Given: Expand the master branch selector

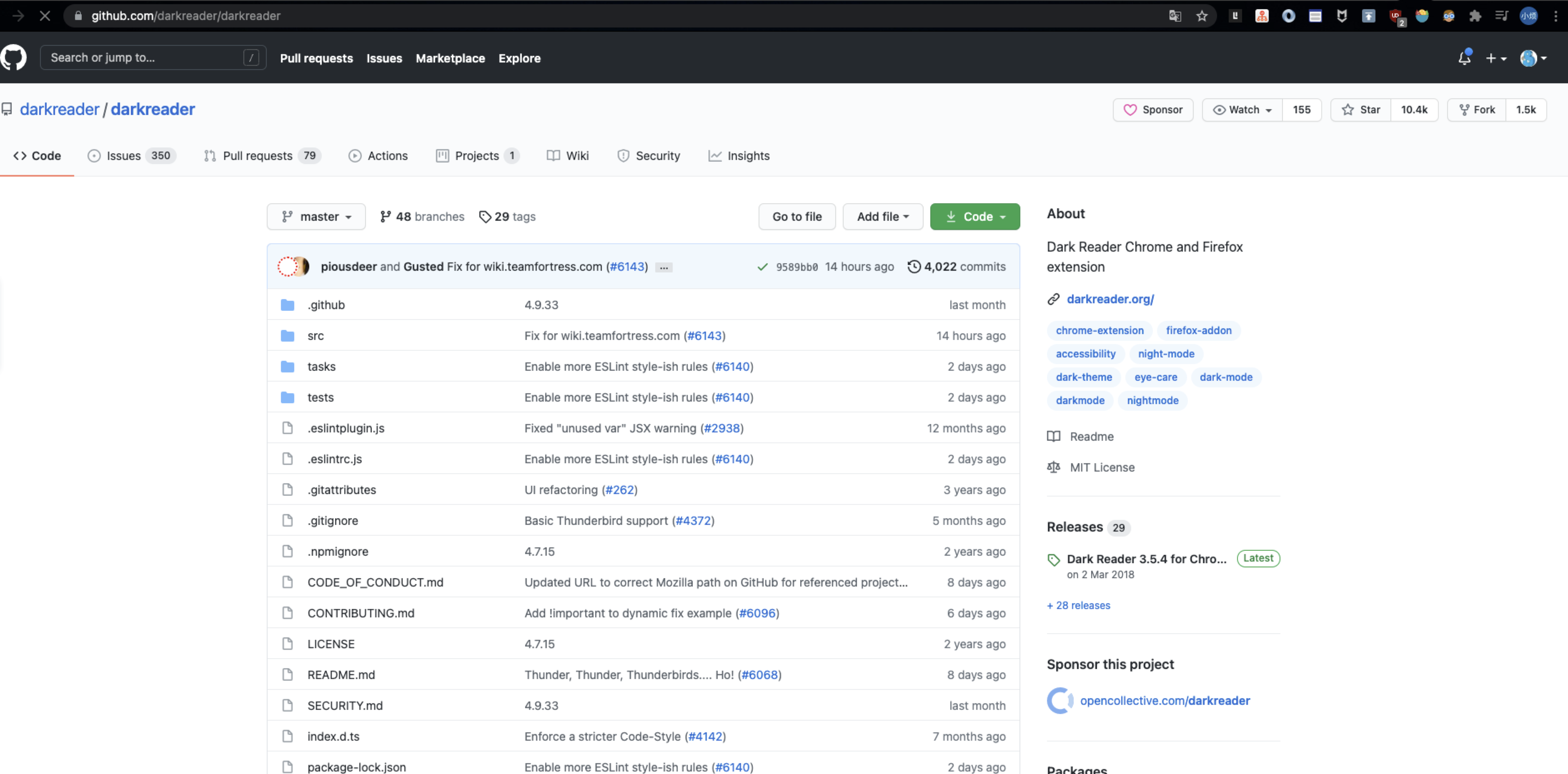Looking at the screenshot, I should [x=316, y=217].
